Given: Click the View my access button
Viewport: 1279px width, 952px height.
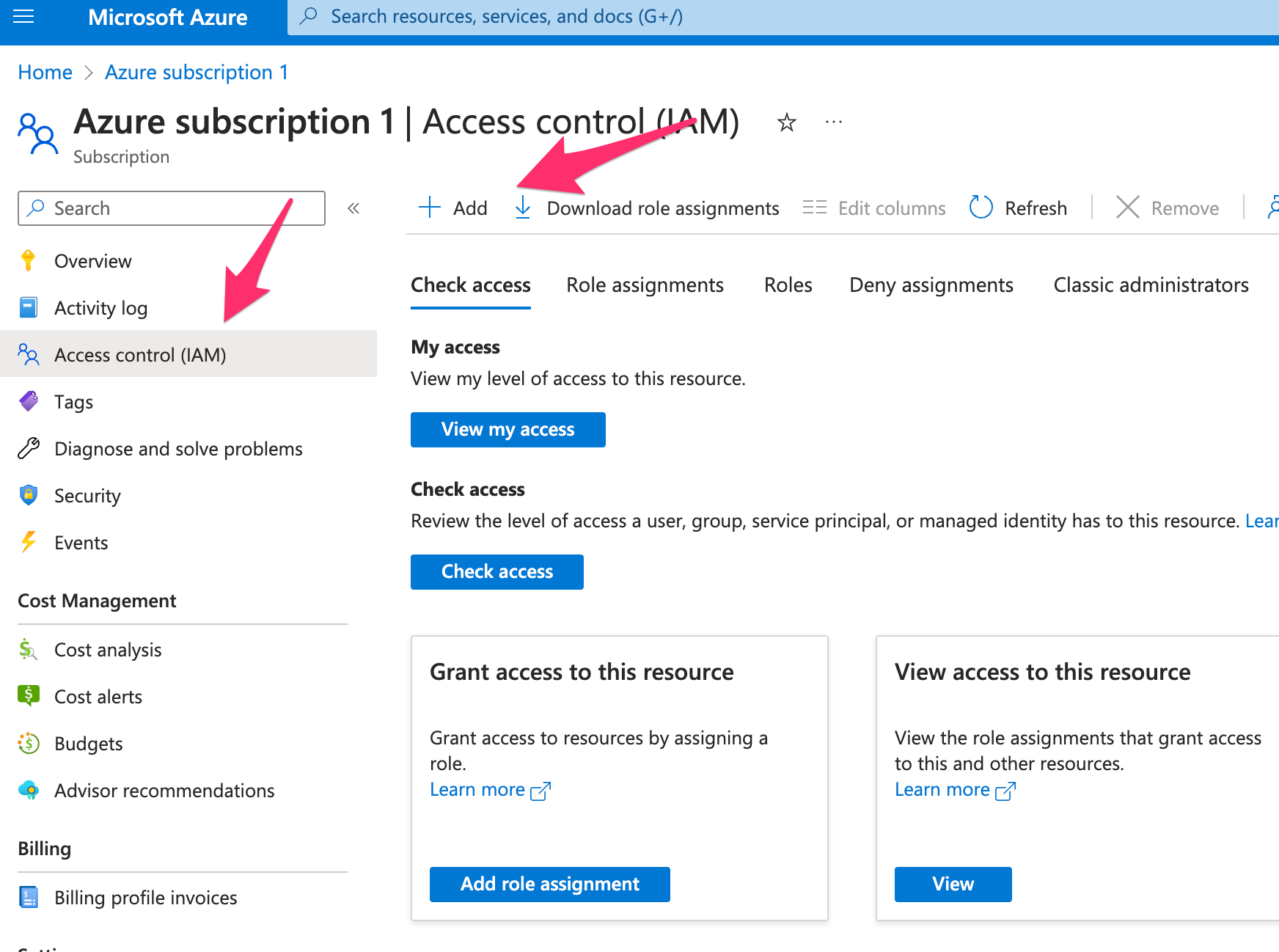Looking at the screenshot, I should click(x=508, y=429).
